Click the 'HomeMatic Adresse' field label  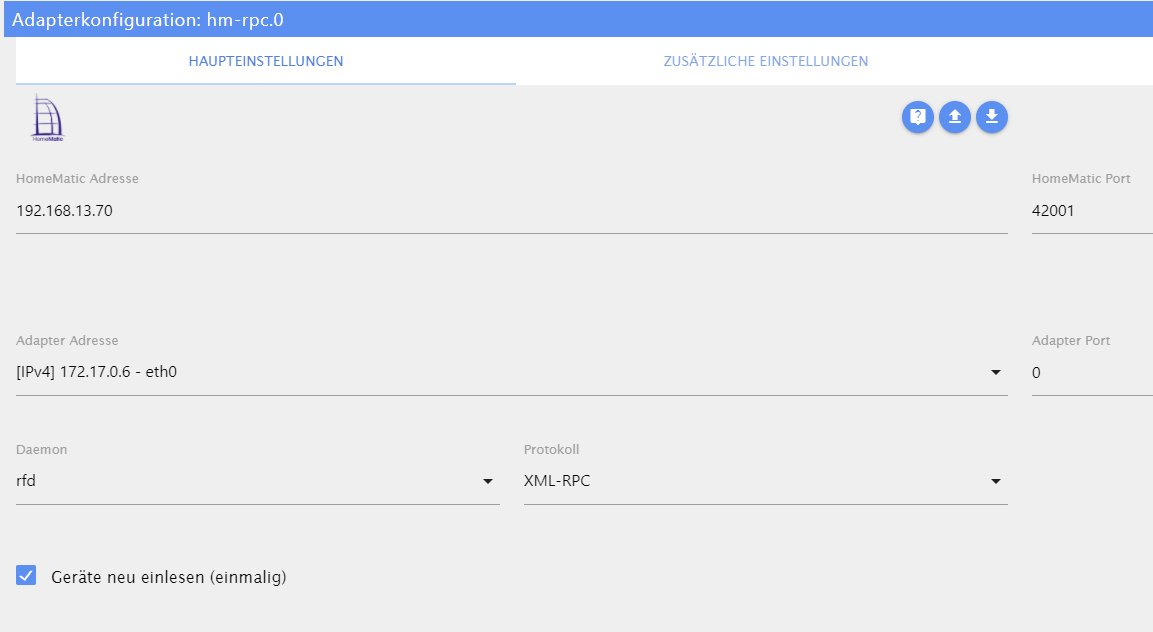pos(77,179)
